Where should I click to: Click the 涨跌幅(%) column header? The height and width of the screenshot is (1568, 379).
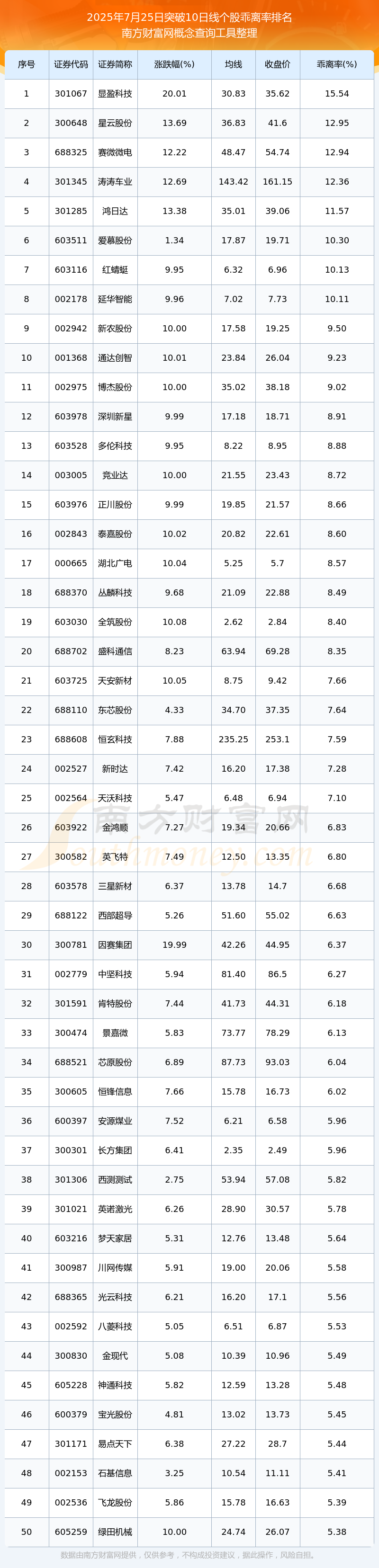(174, 64)
